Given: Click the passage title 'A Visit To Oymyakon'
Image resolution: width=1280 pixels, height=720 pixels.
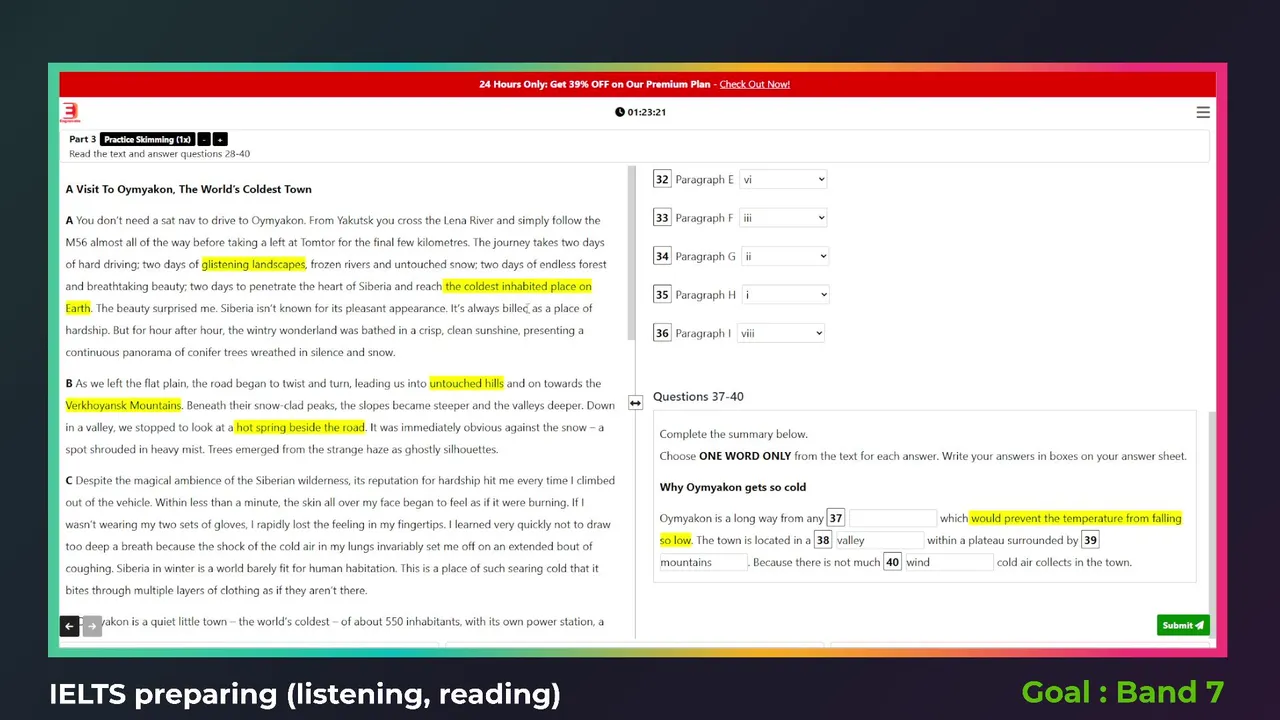Looking at the screenshot, I should click(189, 189).
